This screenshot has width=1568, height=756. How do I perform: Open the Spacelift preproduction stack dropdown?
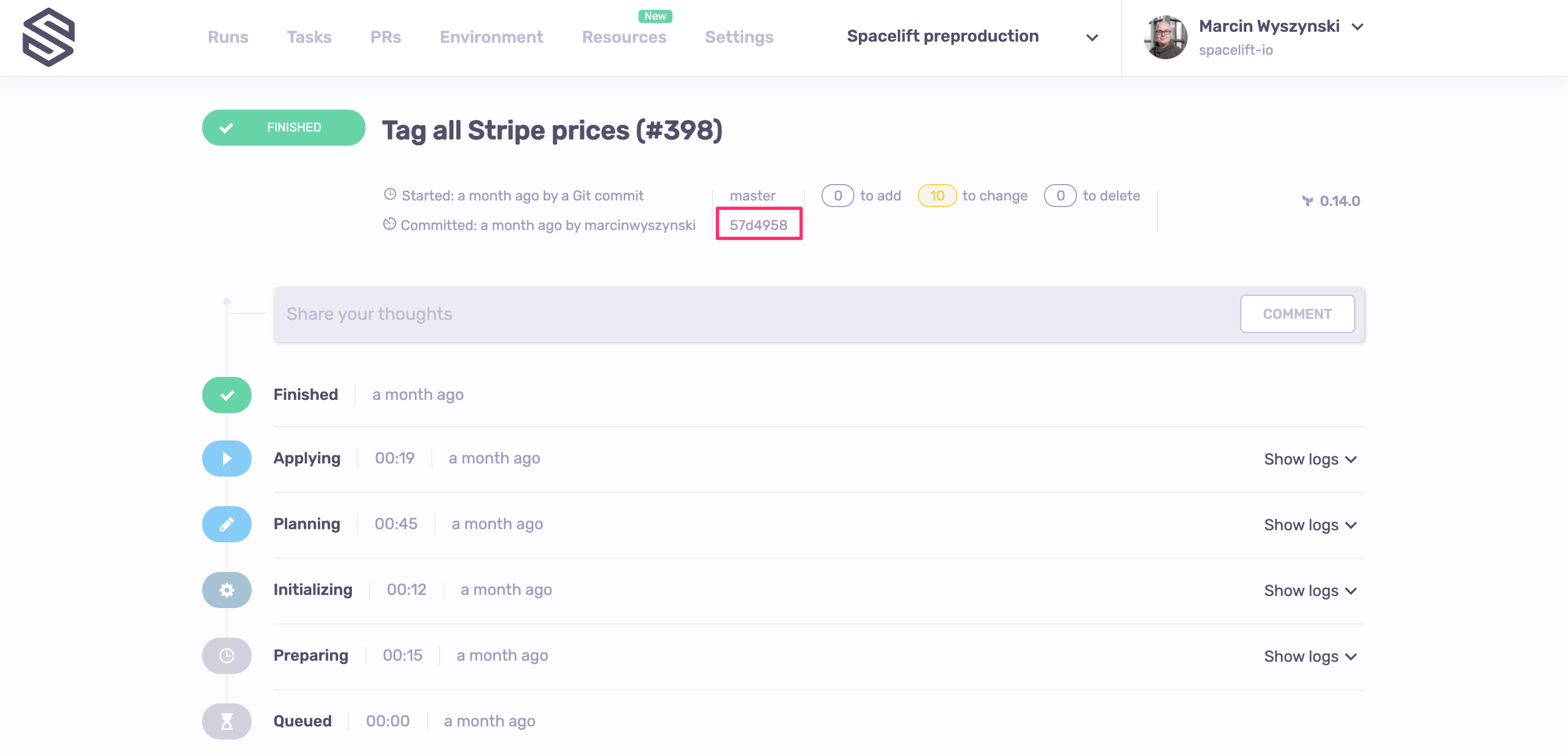click(x=1092, y=38)
